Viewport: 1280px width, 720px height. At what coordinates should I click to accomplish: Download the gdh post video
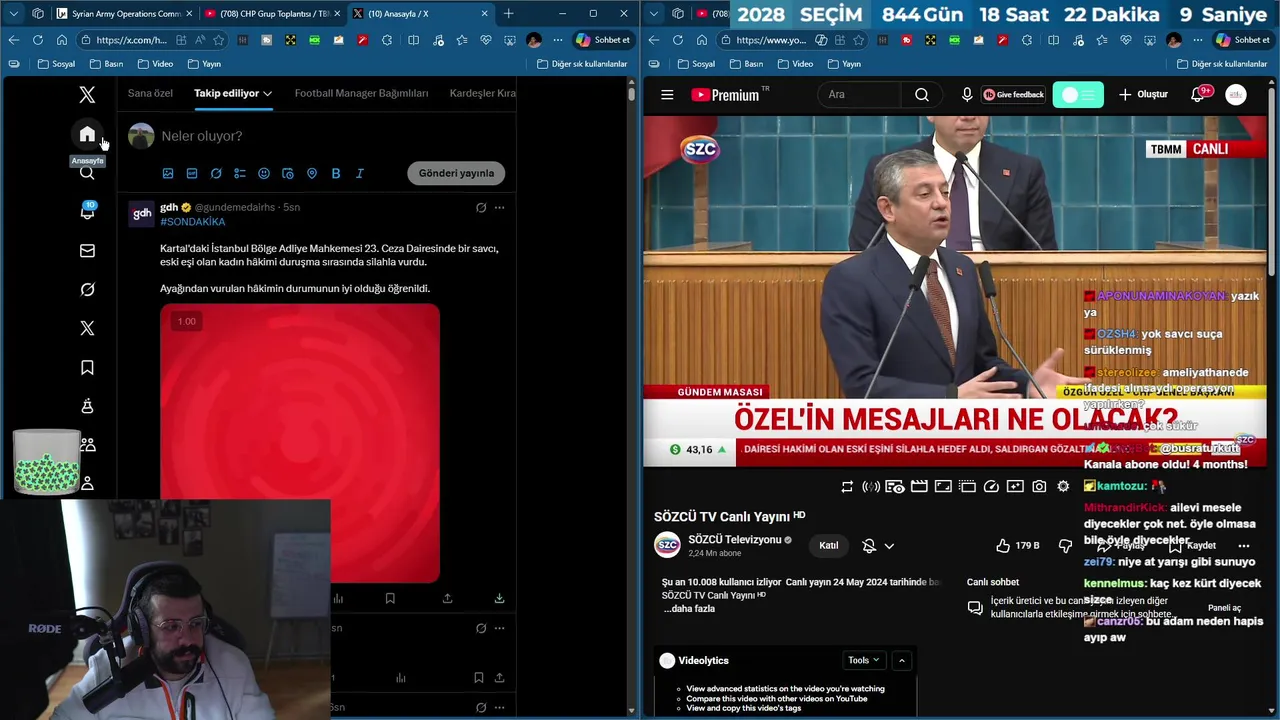[x=499, y=598]
